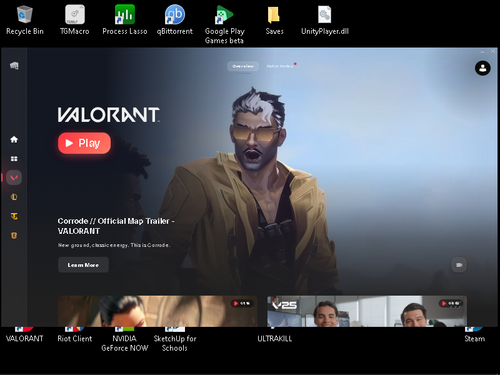Screen dimensions: 500x375
Task: Click the VALORANT desktop shortcut label
Action: coord(25,339)
